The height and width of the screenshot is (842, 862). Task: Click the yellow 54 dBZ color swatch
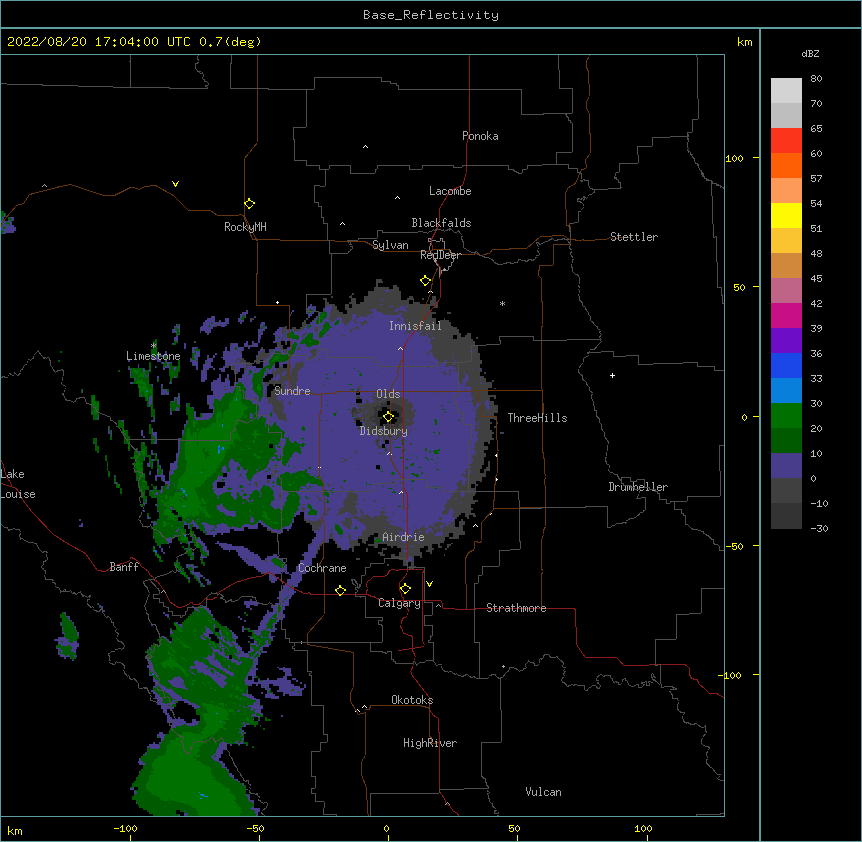click(786, 215)
